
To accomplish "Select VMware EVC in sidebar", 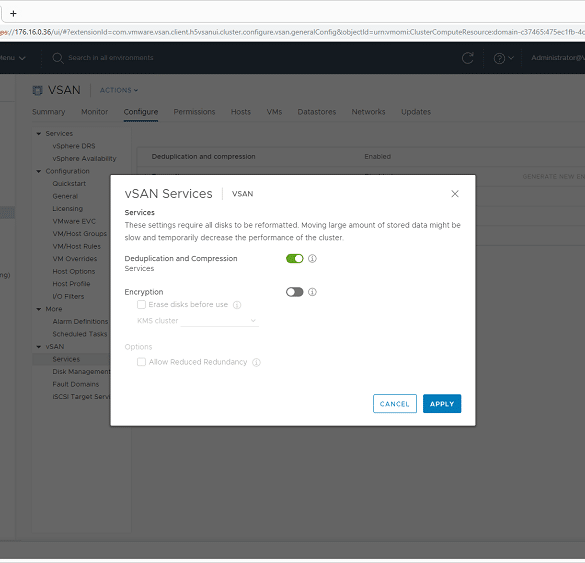I will (x=74, y=221).
